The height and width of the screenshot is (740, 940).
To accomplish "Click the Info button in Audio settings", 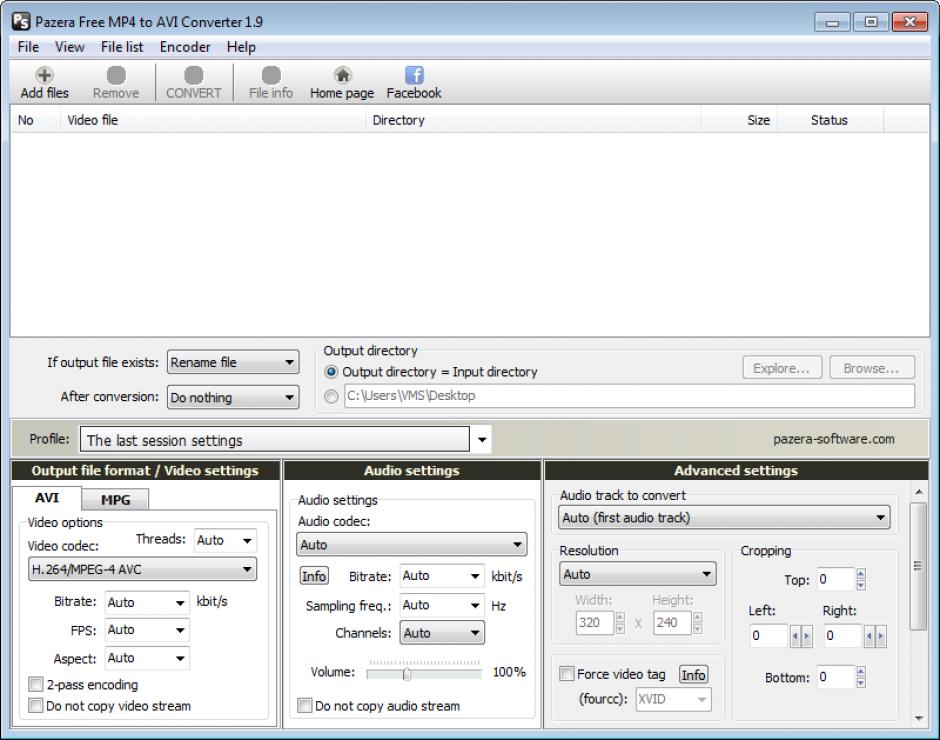I will tap(314, 576).
